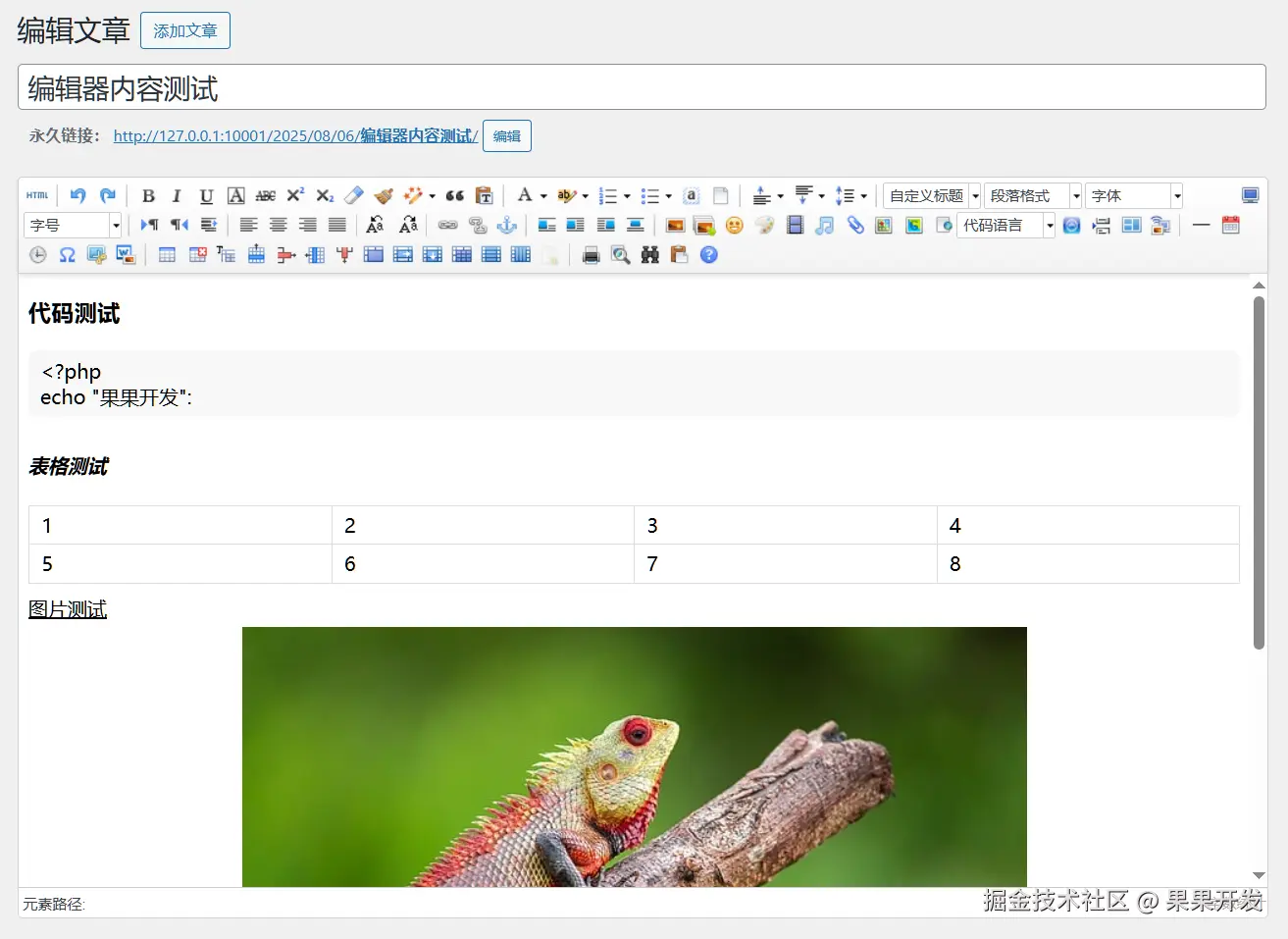The height and width of the screenshot is (939, 1288).
Task: Toggle the character border icon
Action: [x=236, y=196]
